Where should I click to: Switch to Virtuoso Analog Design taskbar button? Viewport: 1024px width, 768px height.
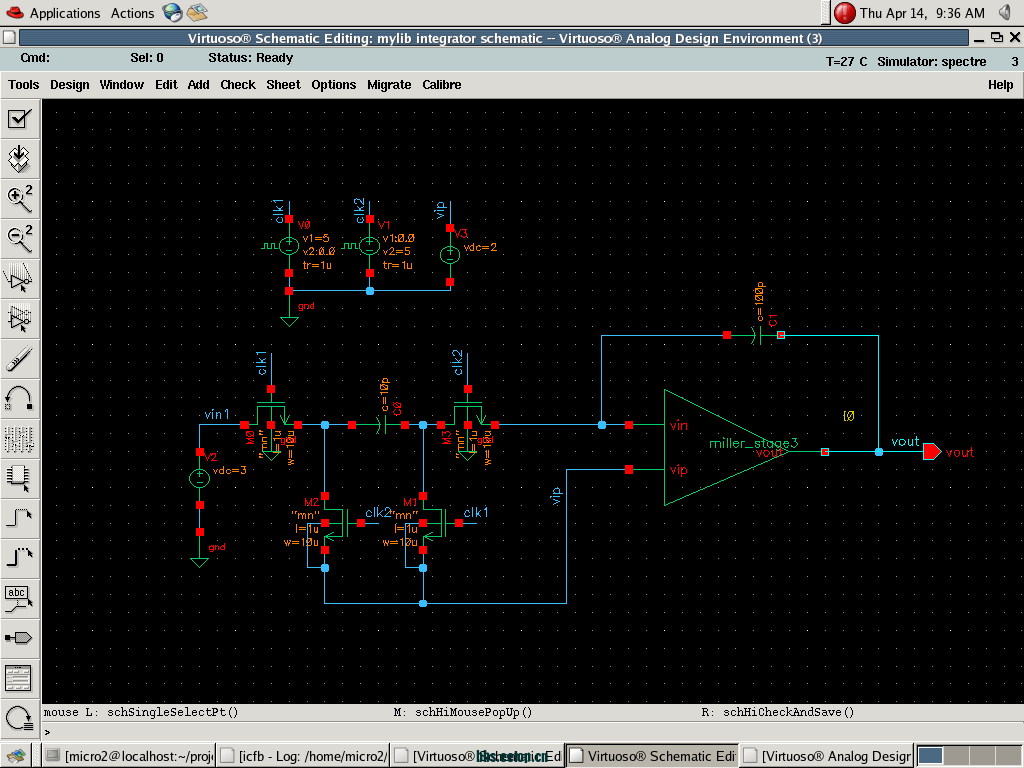827,756
